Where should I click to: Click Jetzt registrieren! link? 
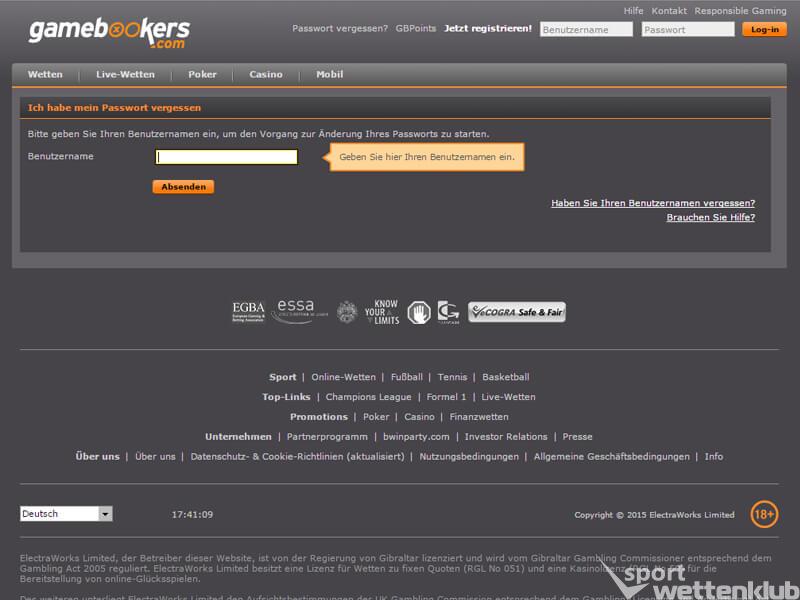(488, 29)
